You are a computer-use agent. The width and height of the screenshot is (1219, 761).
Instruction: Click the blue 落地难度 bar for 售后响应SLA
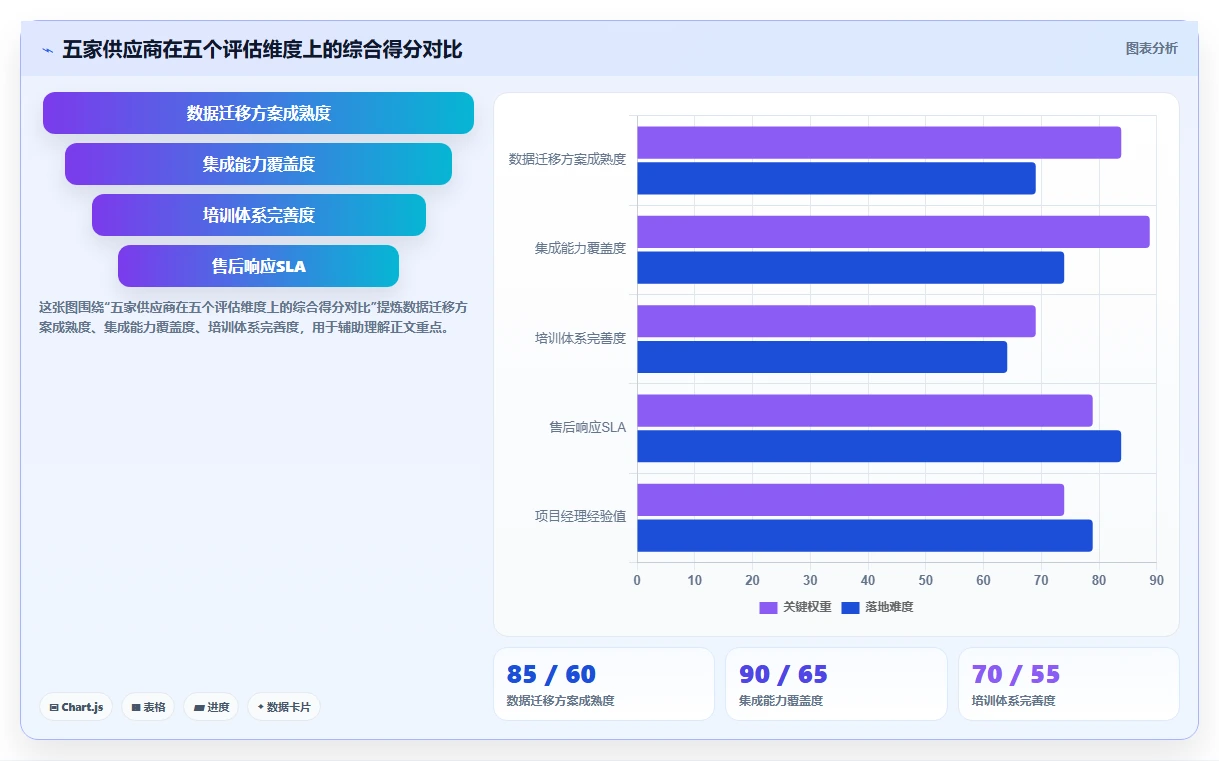(x=879, y=446)
